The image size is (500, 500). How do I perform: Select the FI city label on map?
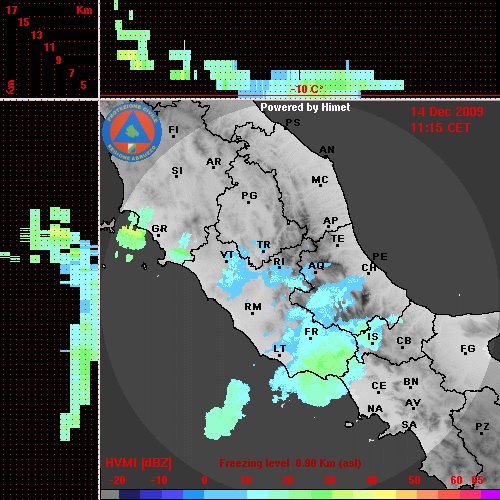pyautogui.click(x=173, y=130)
